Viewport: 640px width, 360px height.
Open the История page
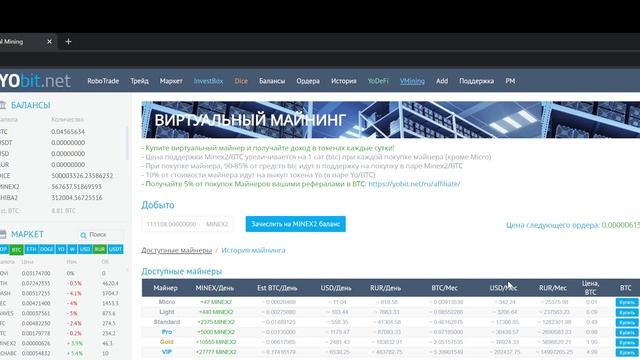(x=344, y=81)
